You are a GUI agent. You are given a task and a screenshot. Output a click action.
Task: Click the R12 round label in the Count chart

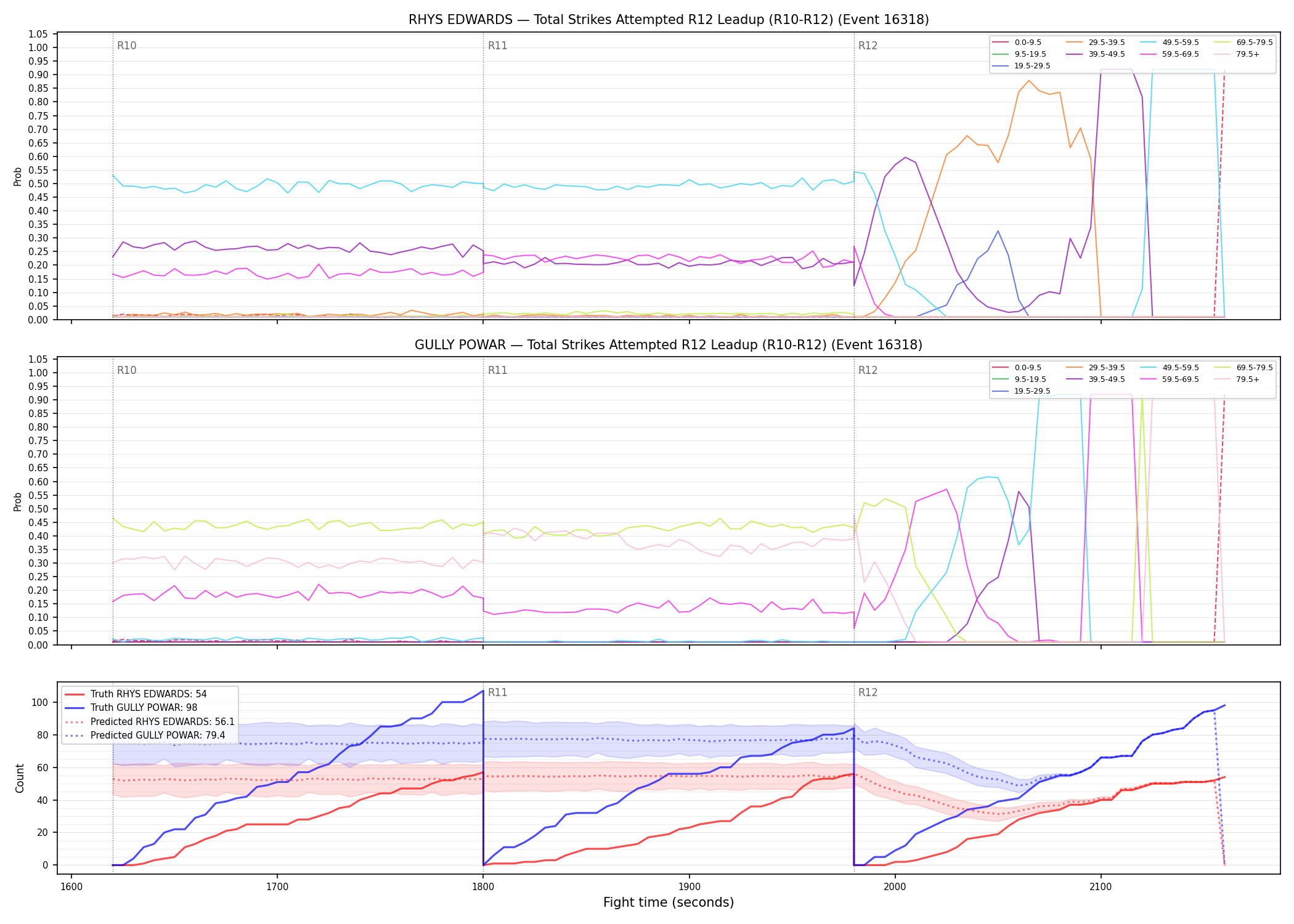pyautogui.click(x=868, y=692)
